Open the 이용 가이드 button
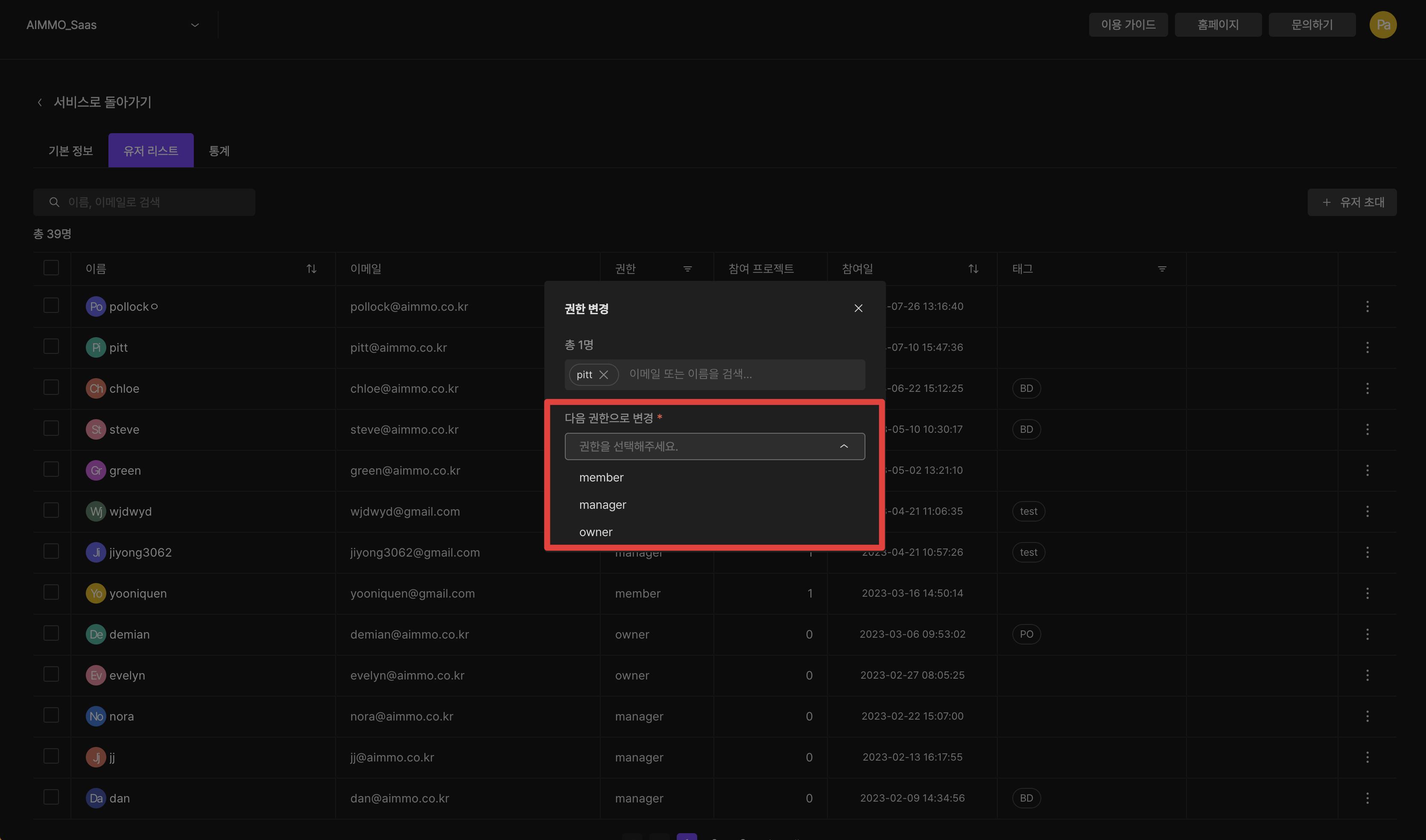The height and width of the screenshot is (840, 1426). click(1128, 25)
